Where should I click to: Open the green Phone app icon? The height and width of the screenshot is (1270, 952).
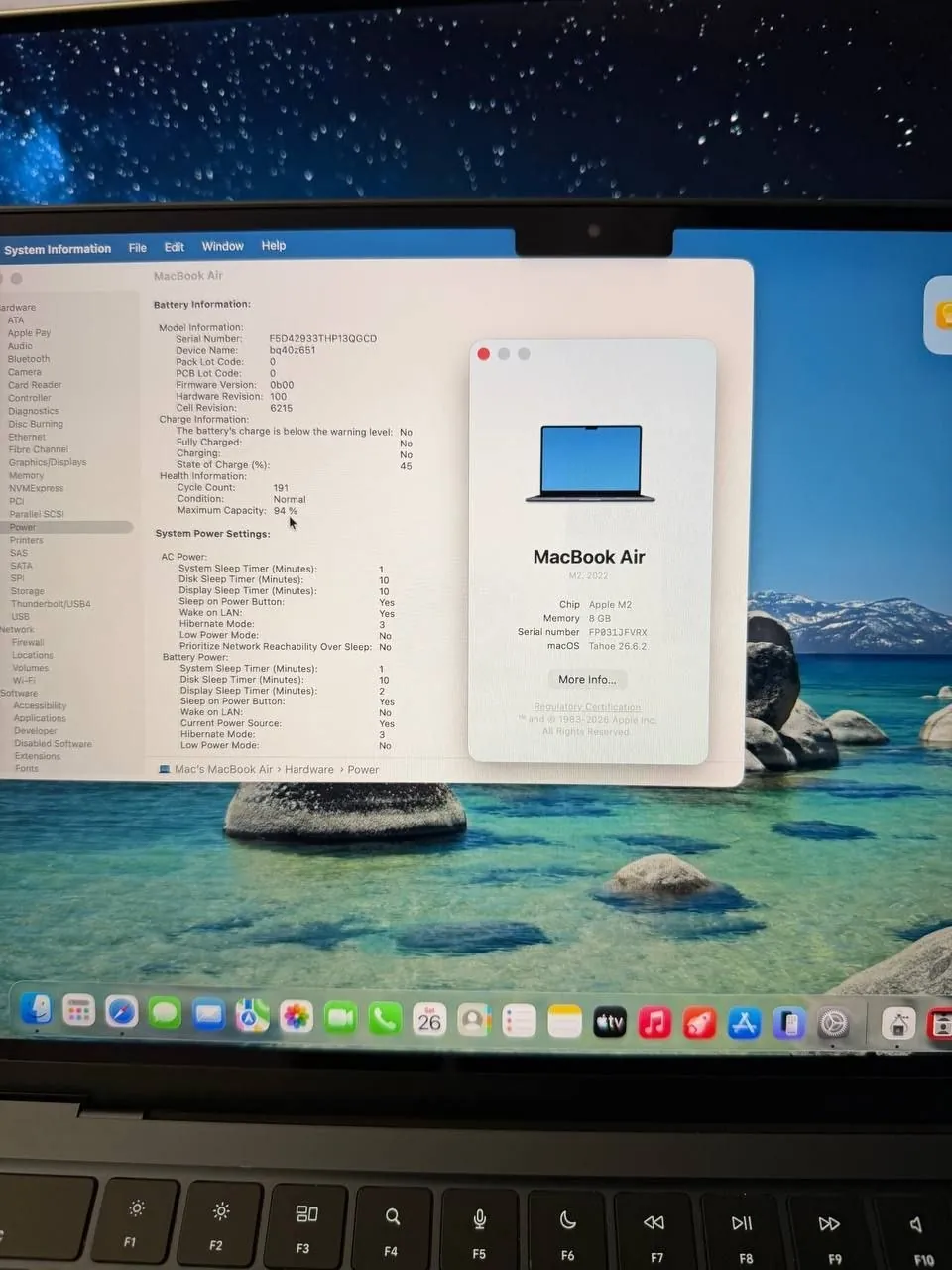(385, 1018)
